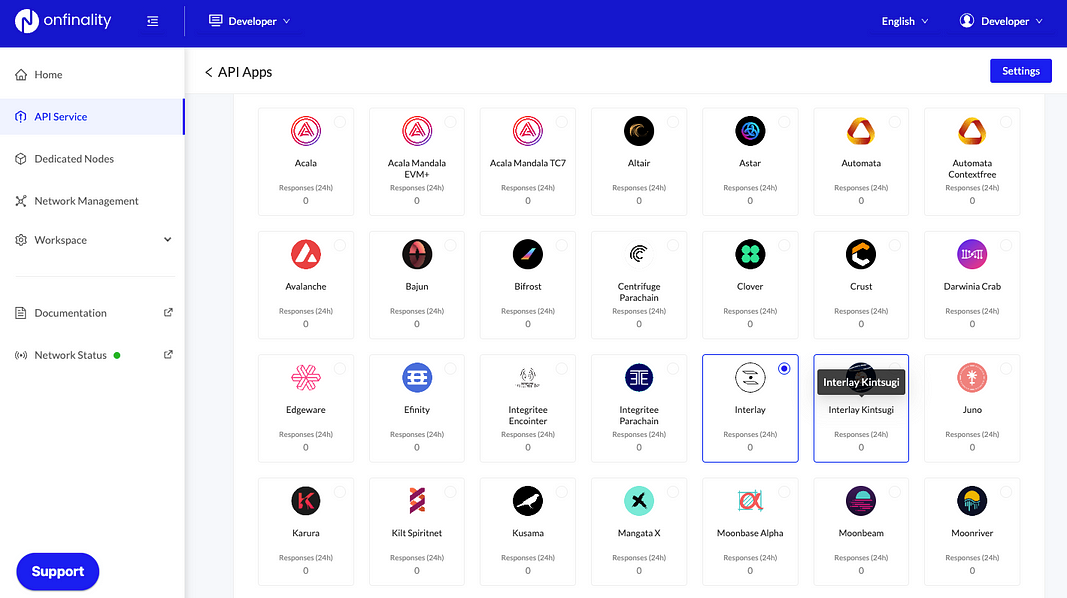This screenshot has width=1067, height=598.
Task: Click the Interlay Kintsugi card
Action: pos(861,408)
